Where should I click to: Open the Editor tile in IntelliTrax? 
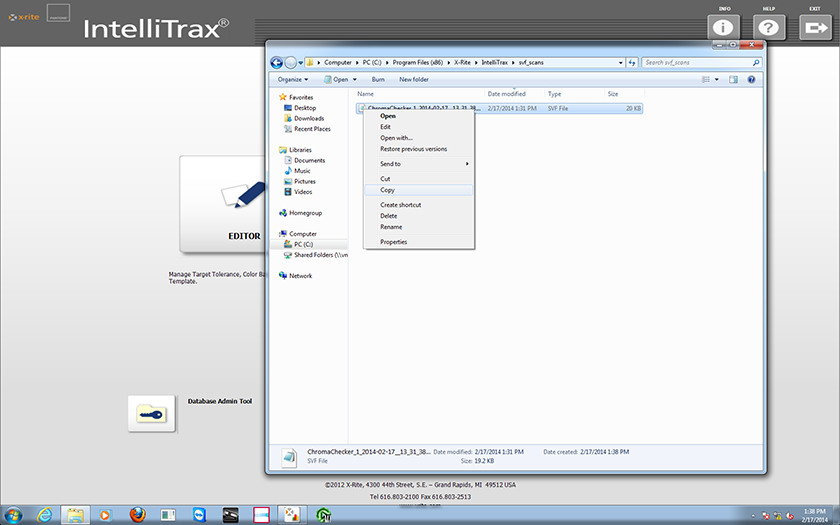[222, 204]
